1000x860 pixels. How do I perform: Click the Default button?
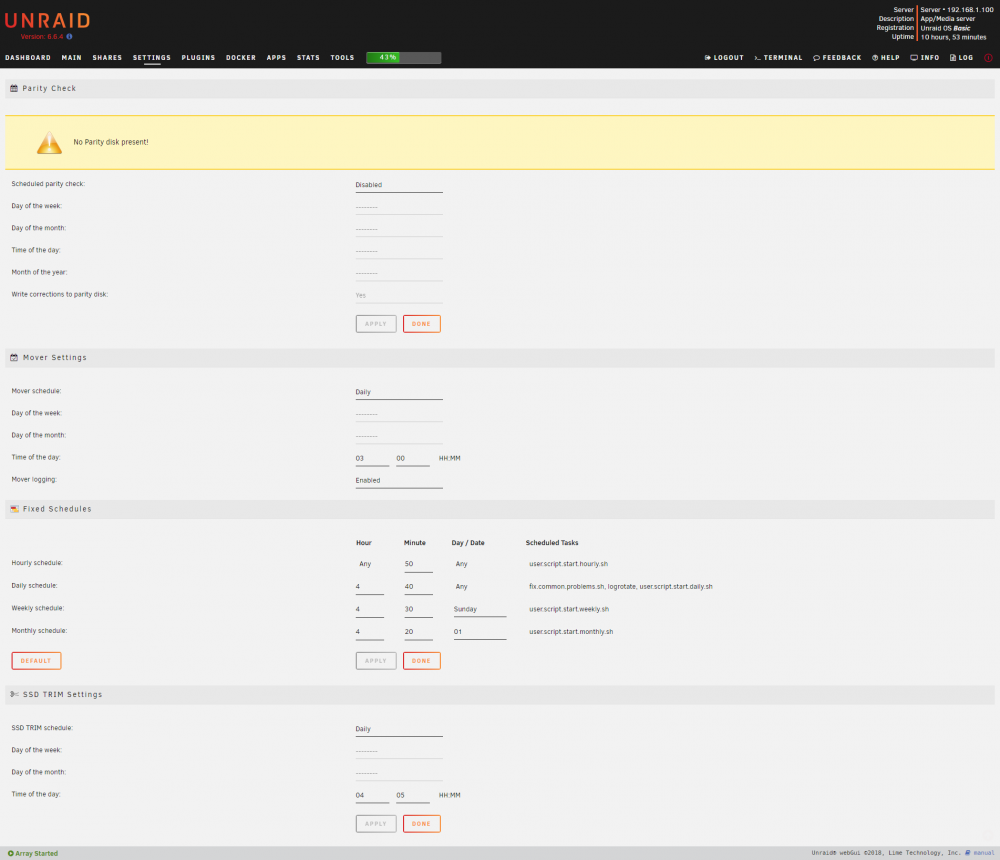tap(36, 661)
